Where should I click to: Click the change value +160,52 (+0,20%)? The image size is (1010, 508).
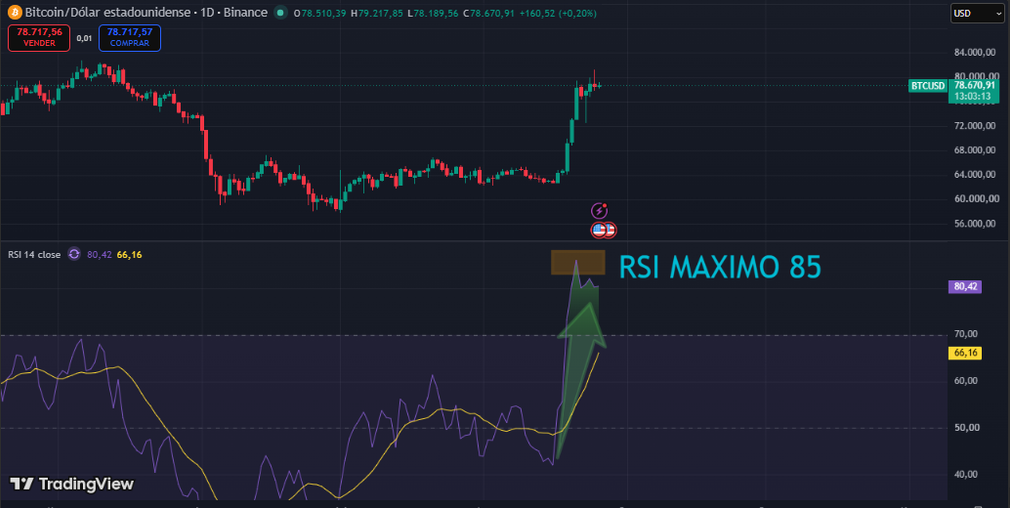[557, 14]
